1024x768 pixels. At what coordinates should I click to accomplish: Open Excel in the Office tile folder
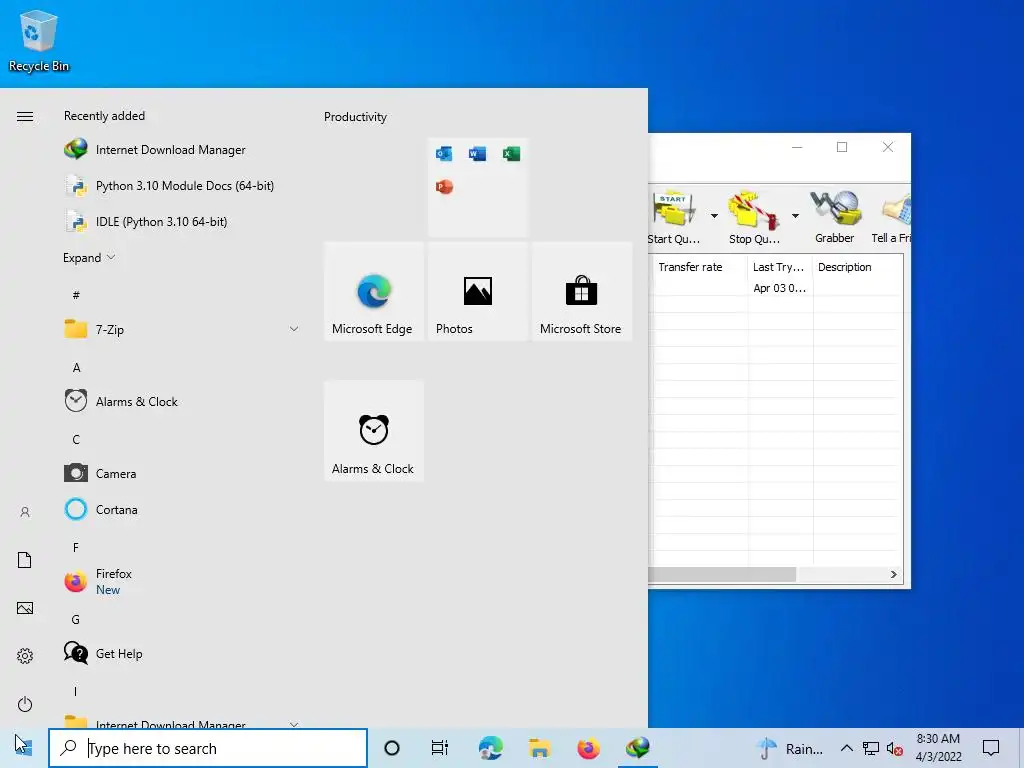511,154
